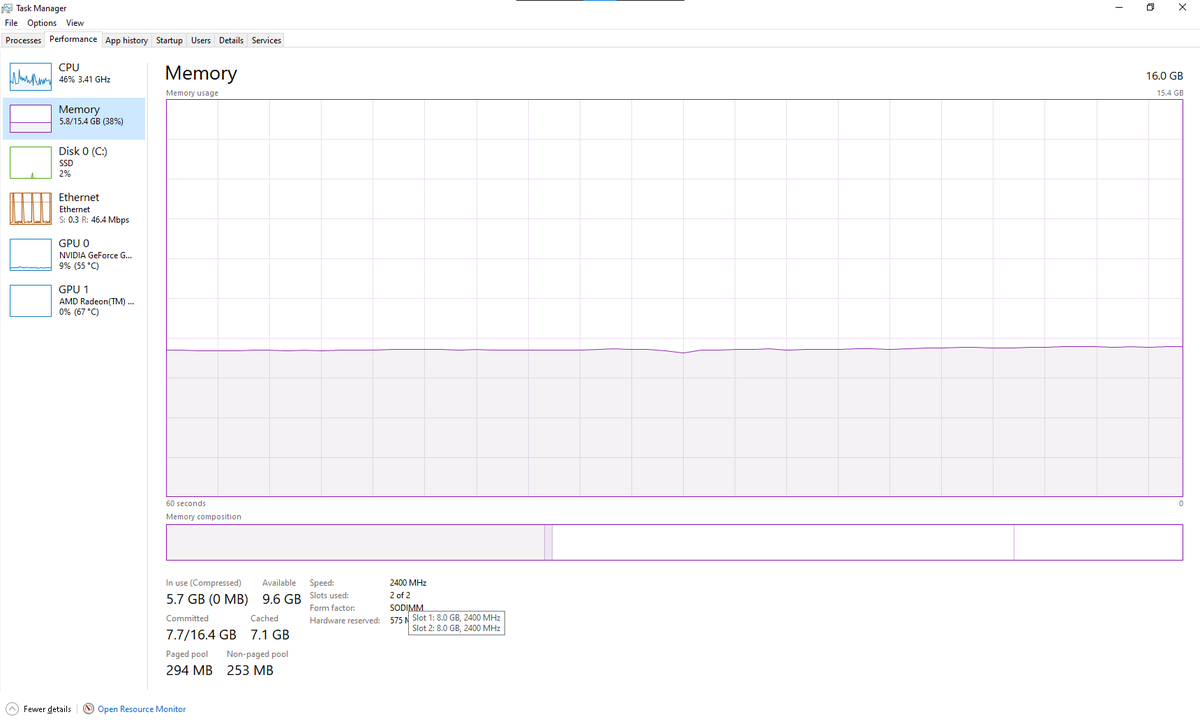Click the Memory mini graph thumbnail

(x=30, y=119)
